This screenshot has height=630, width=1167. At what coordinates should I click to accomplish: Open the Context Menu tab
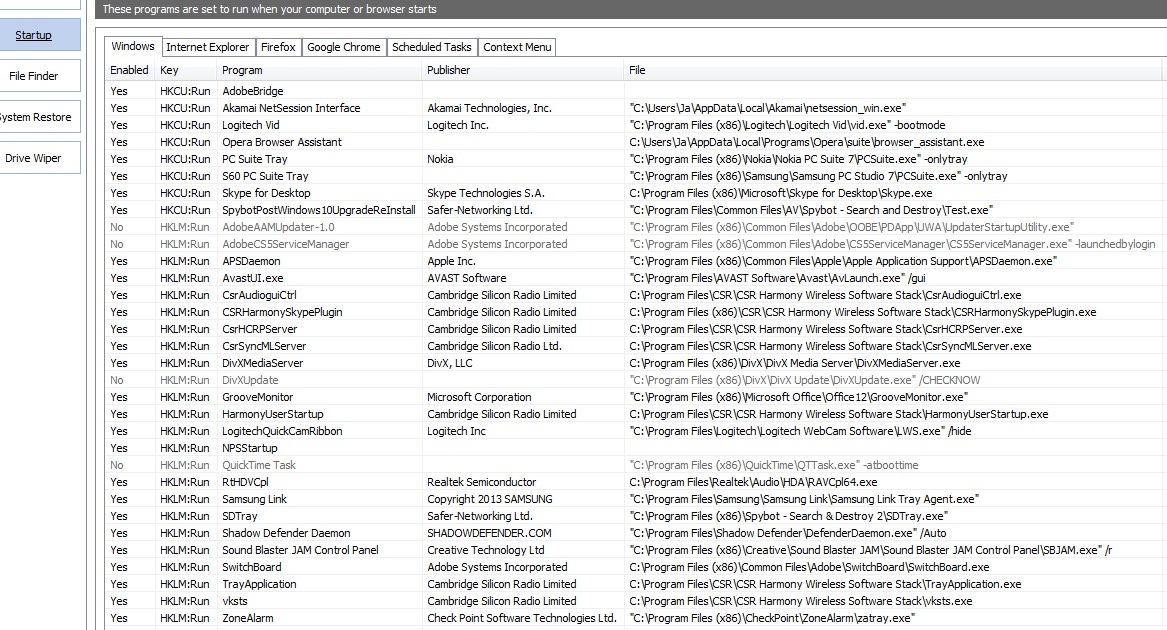[517, 47]
